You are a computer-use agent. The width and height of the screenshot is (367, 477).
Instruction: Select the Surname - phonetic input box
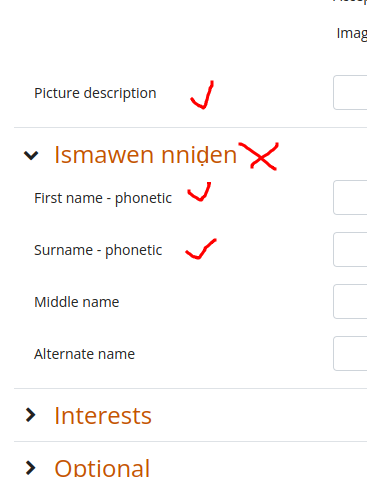(x=350, y=249)
